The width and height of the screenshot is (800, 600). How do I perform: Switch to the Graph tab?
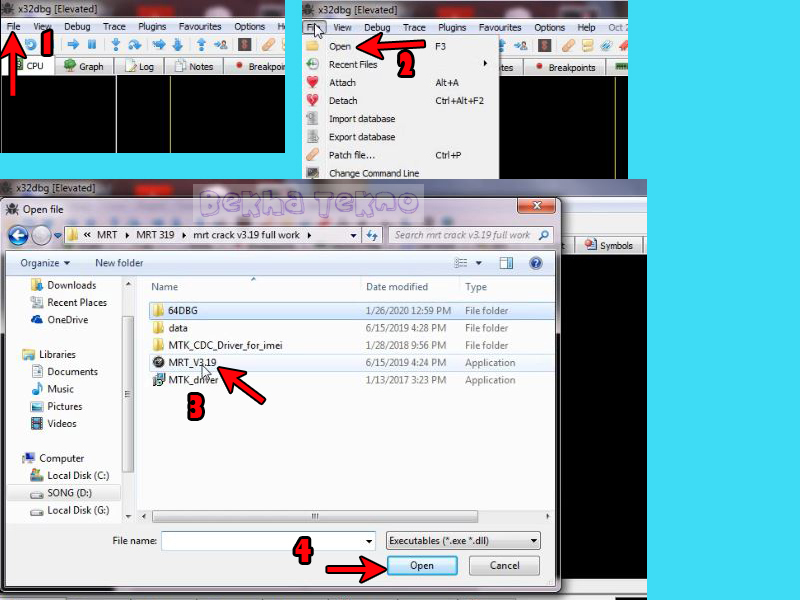(86, 66)
